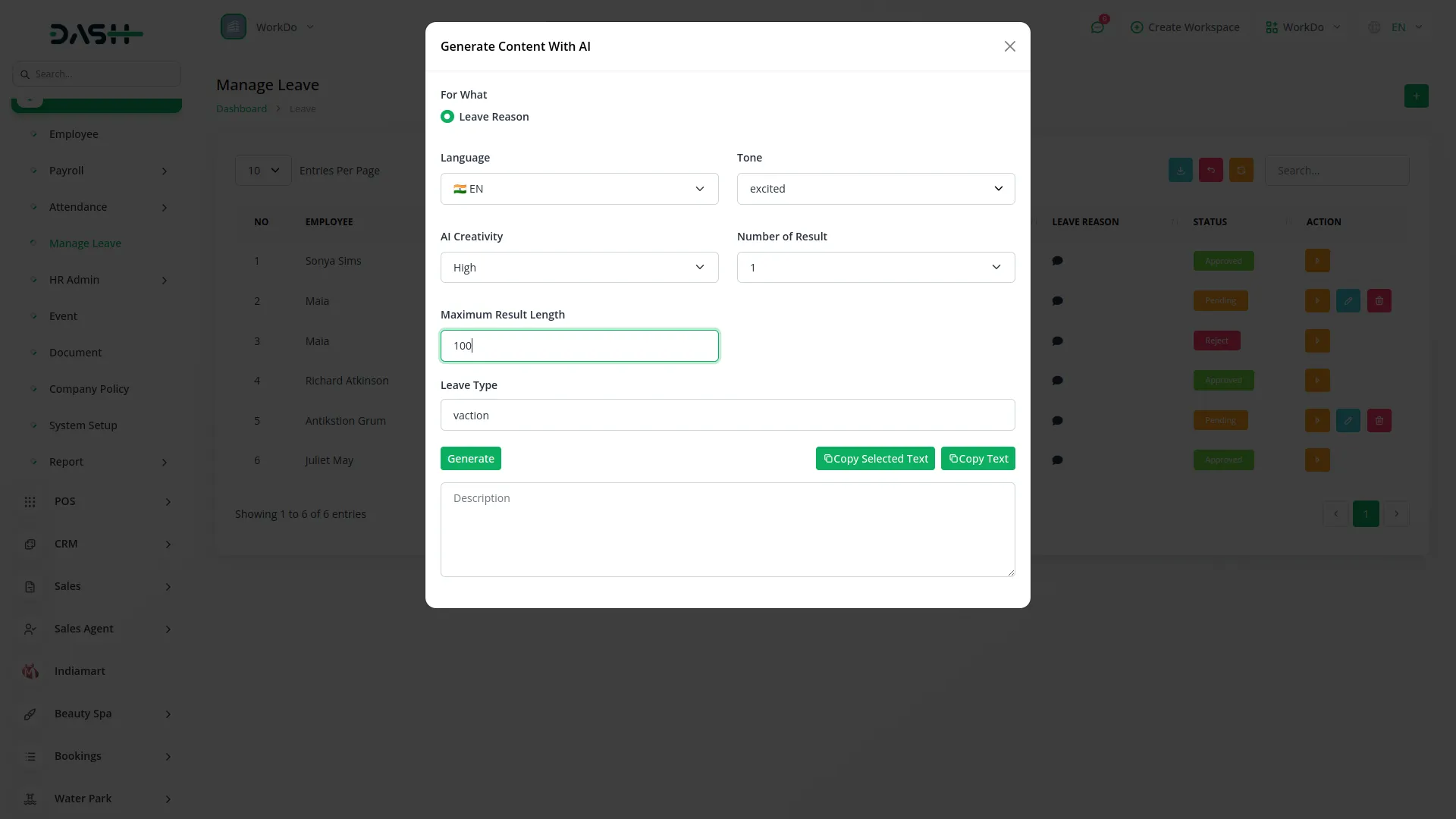Click the export download icon above the table

(1180, 170)
